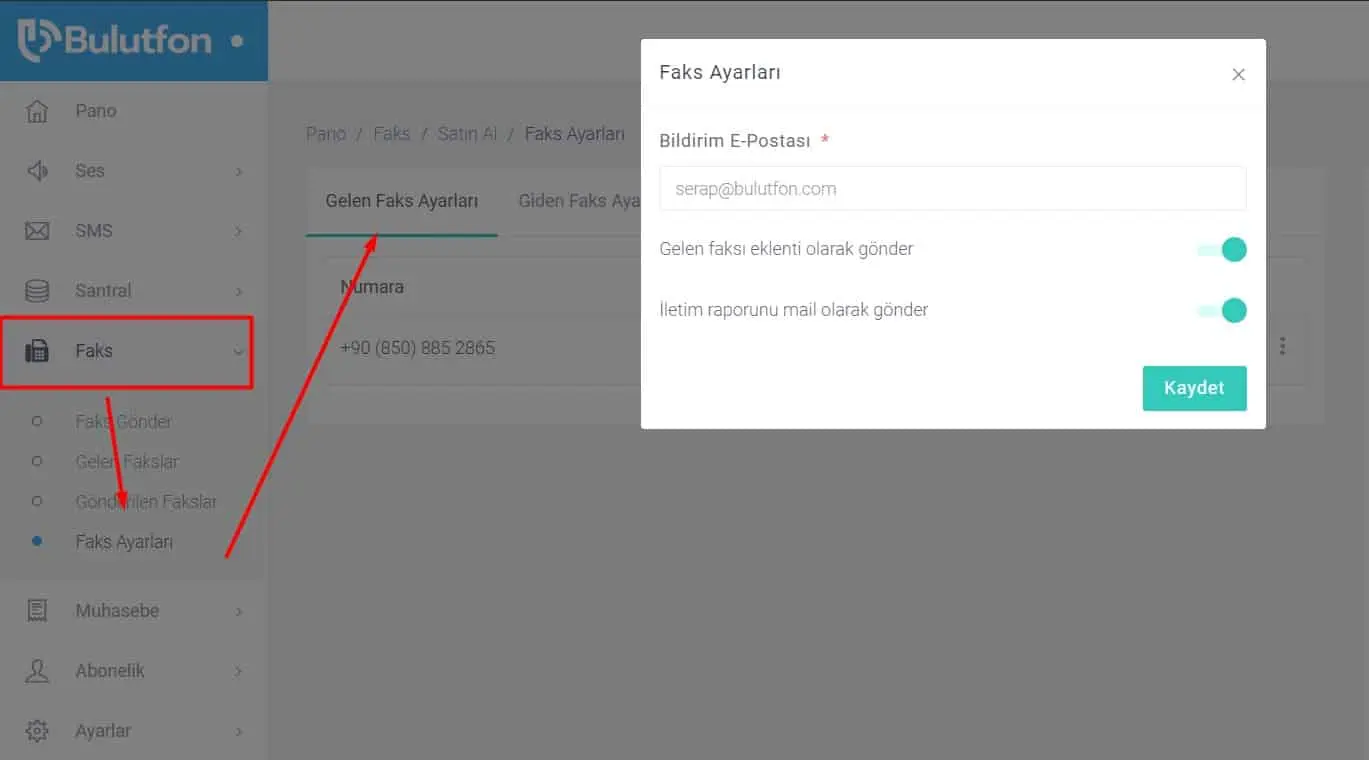Click the Kaydet button
Viewport: 1369px width, 760px height.
(x=1194, y=388)
